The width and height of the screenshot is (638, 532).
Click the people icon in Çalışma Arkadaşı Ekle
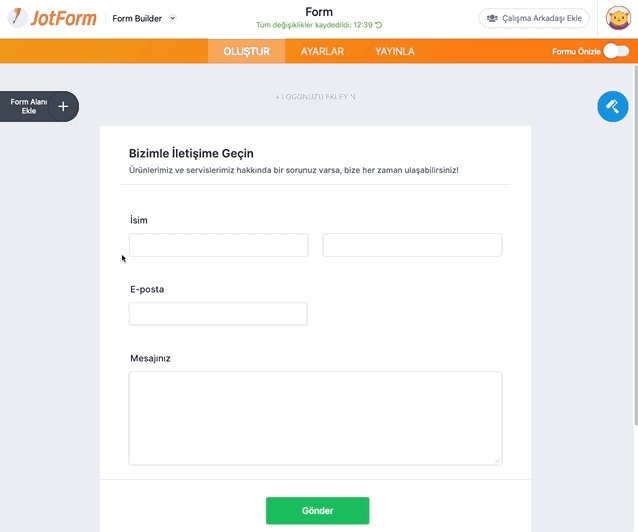click(x=492, y=18)
